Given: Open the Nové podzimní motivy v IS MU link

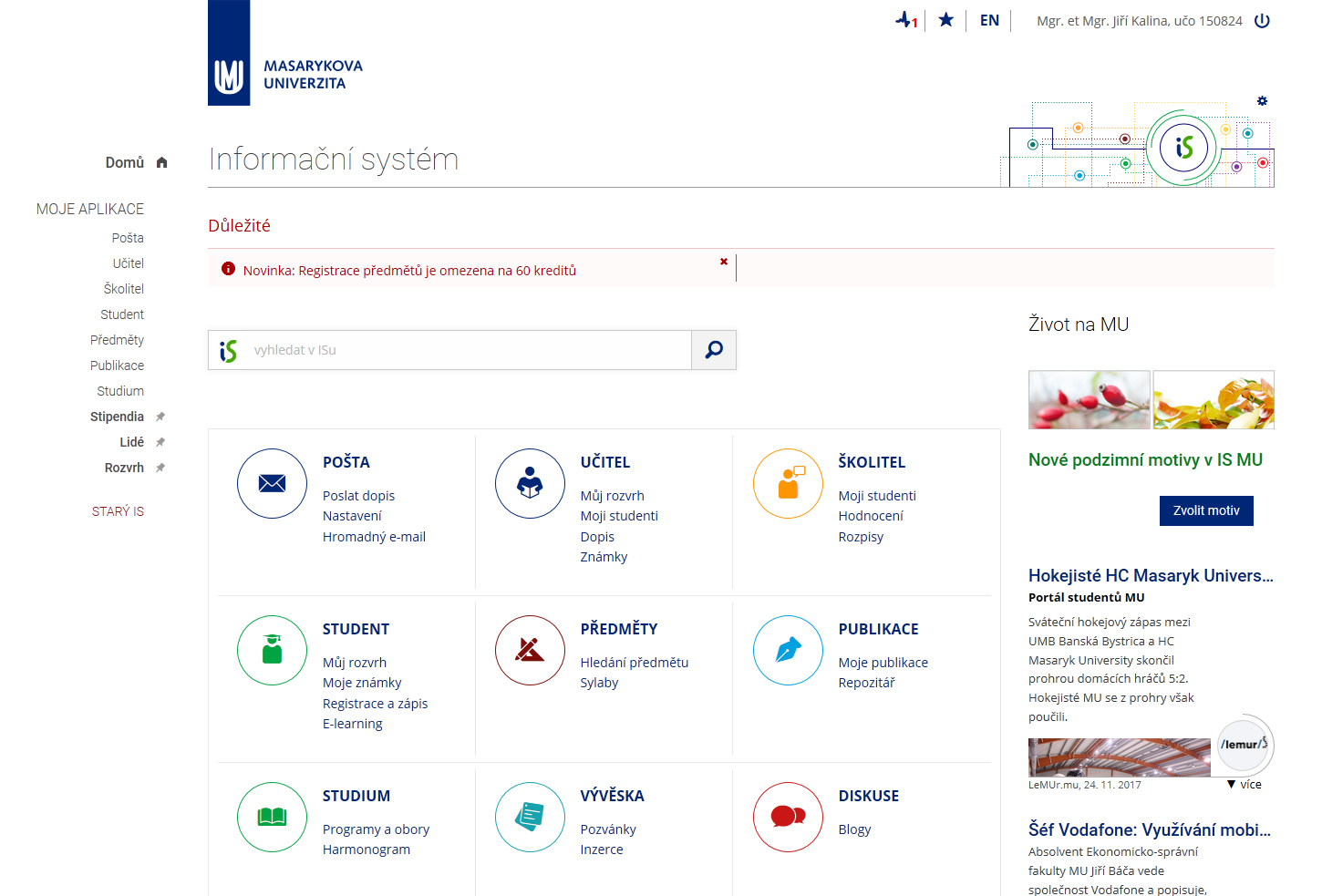Looking at the screenshot, I should click(1145, 459).
